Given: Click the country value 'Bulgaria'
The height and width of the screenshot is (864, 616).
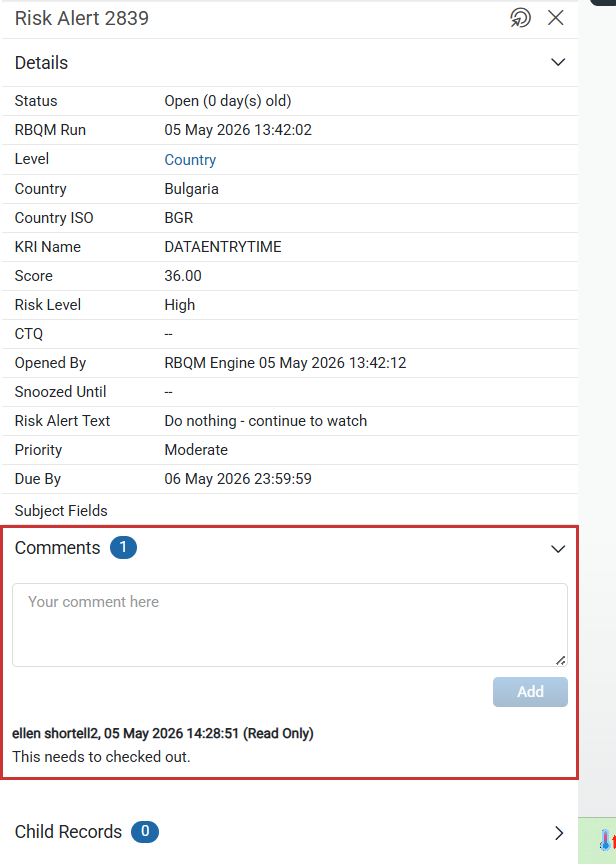Looking at the screenshot, I should 191,189.
